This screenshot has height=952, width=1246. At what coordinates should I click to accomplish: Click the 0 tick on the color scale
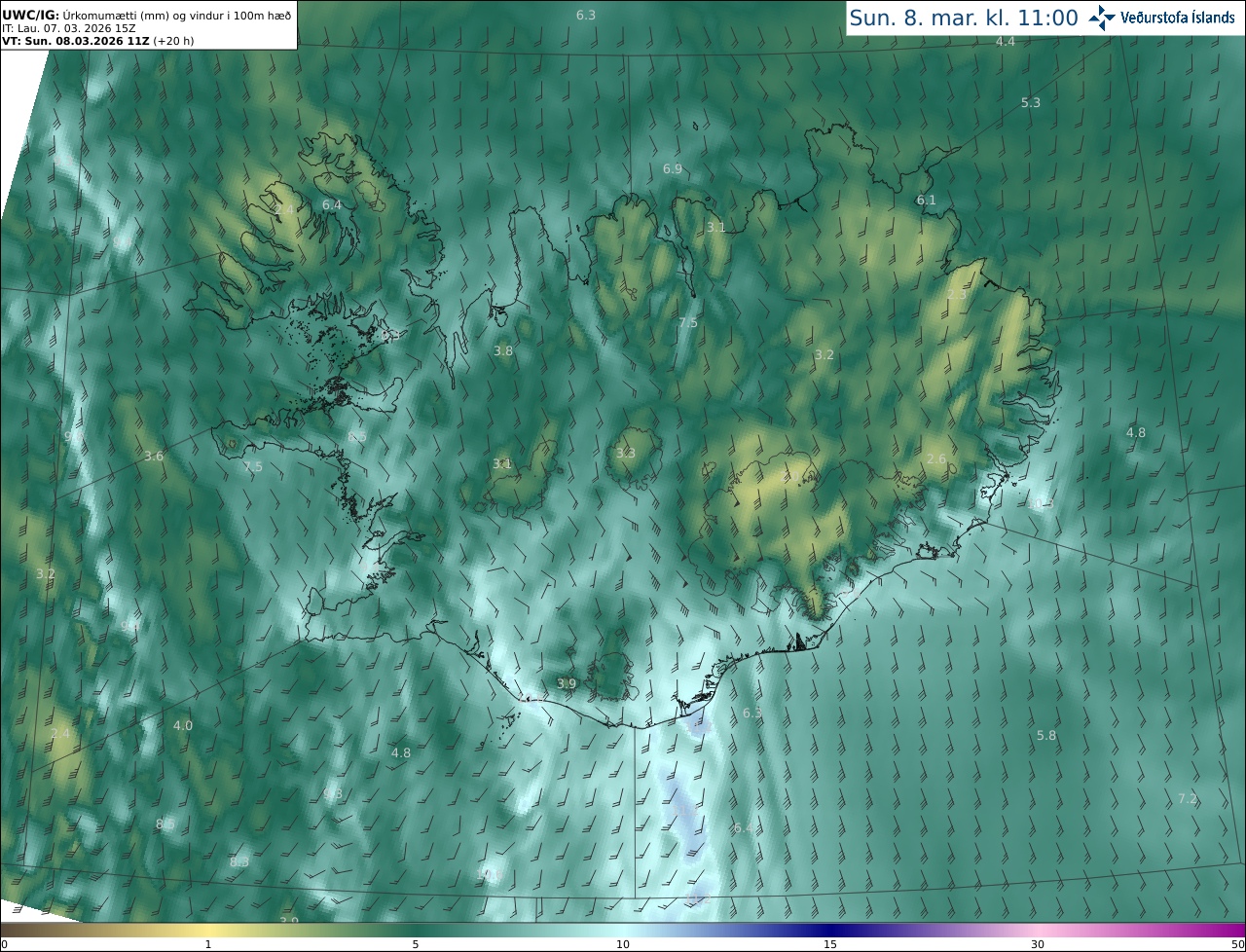(4, 944)
